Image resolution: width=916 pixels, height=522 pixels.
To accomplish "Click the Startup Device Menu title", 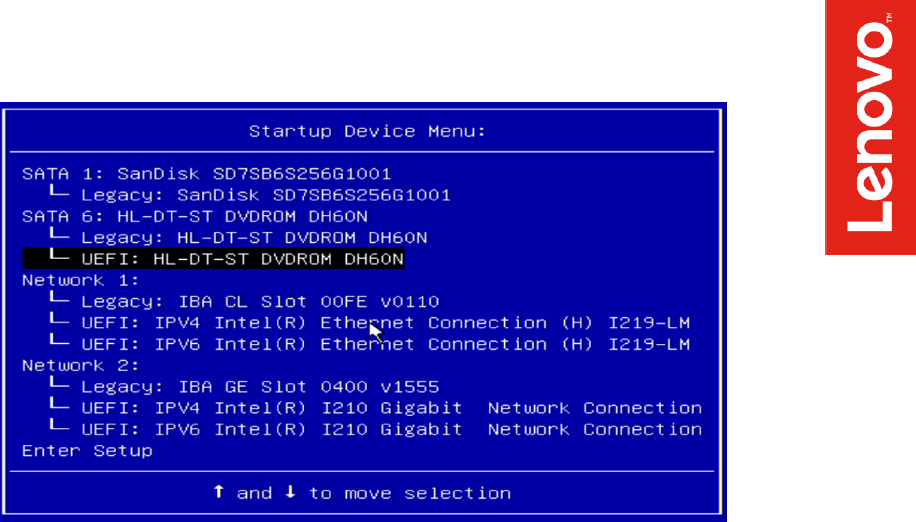I will (367, 131).
